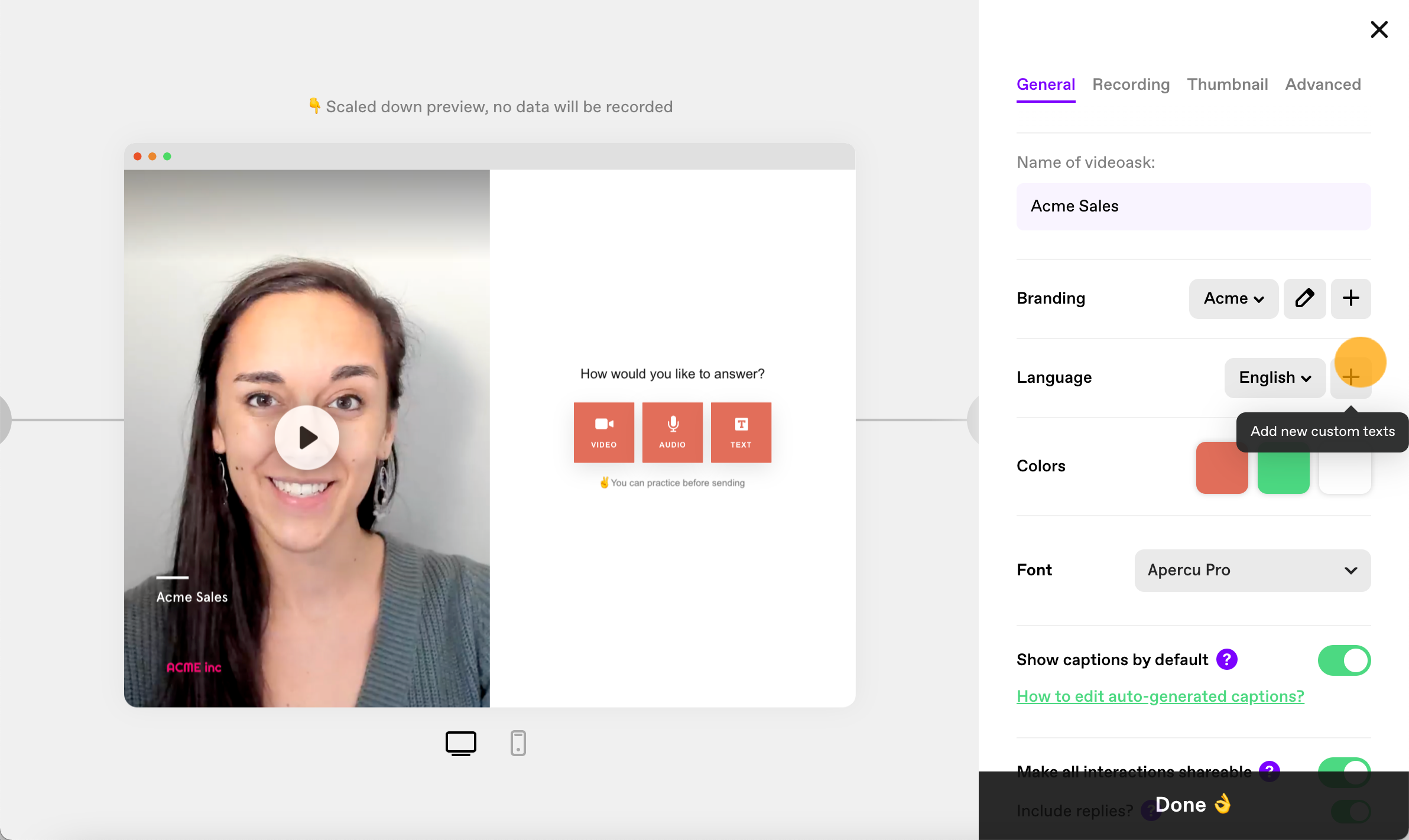The height and width of the screenshot is (840, 1409).
Task: Open the English language dropdown
Action: [x=1275, y=377]
